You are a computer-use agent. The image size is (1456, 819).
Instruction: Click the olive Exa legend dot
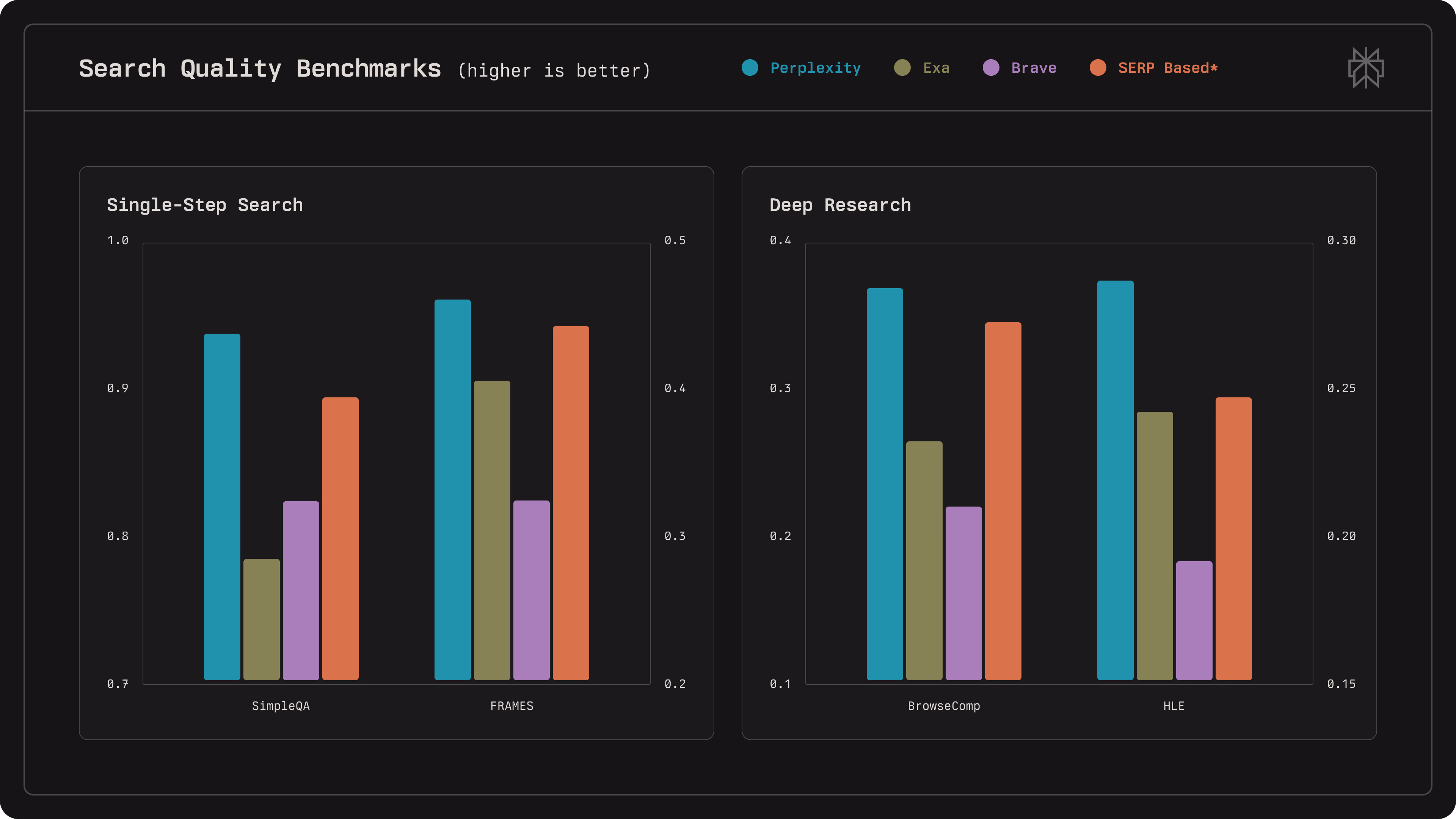coord(902,68)
